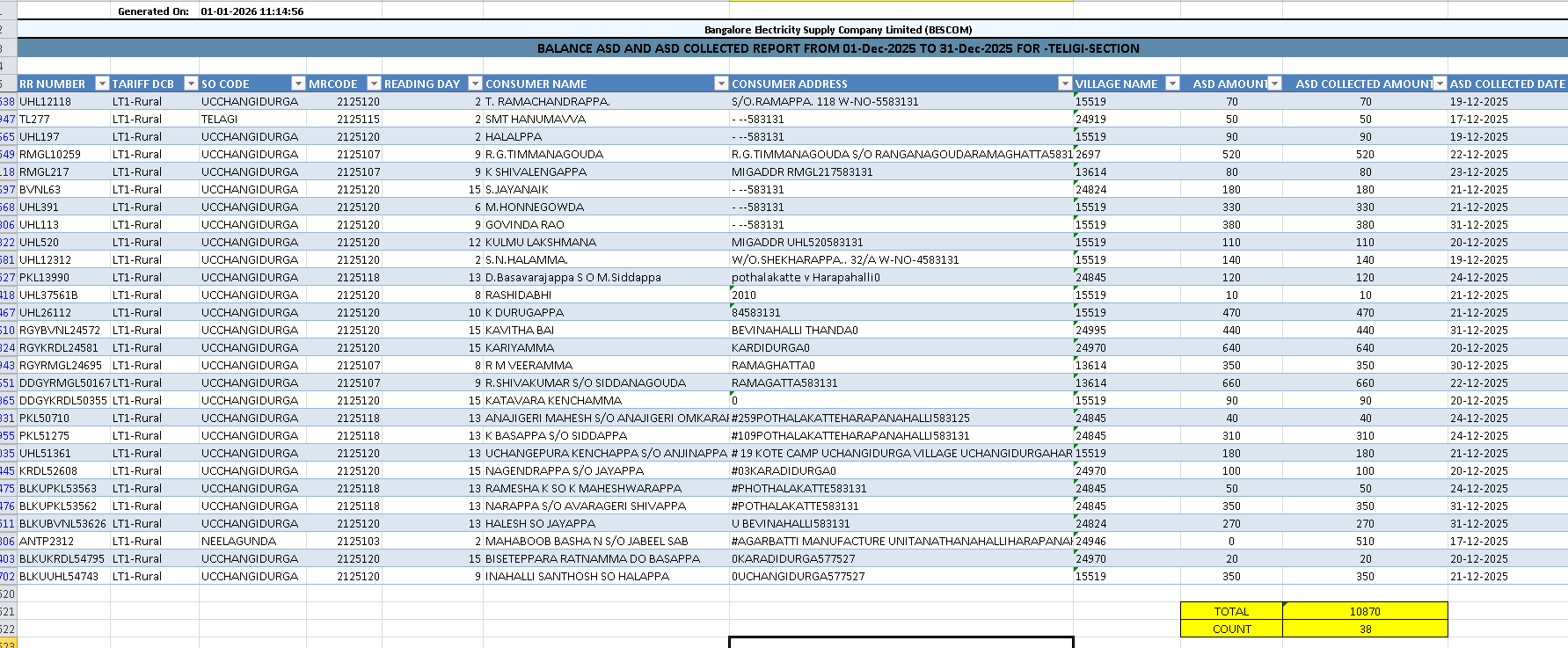Open the RR NUMBER filter dropdown
Viewport: 1568px width, 648px height.
[102, 84]
